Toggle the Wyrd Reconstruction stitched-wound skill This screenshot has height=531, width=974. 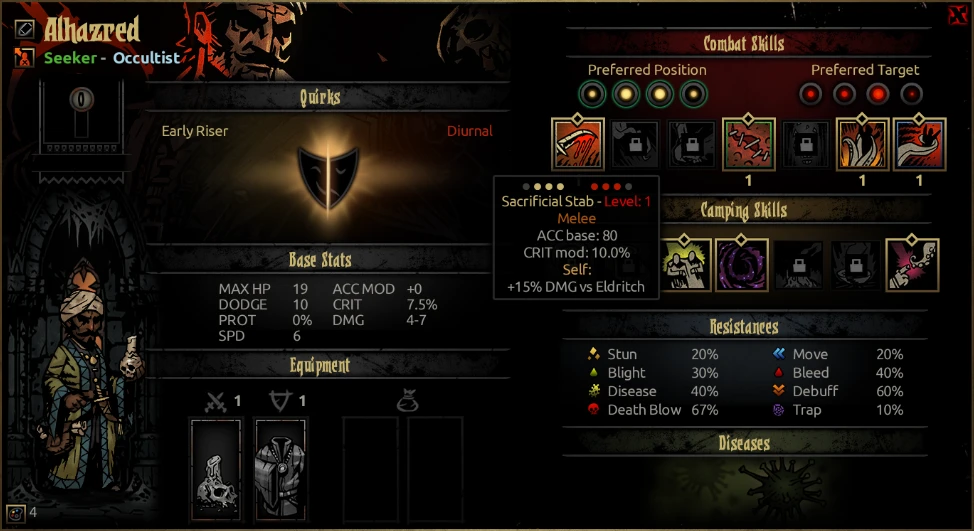749,144
